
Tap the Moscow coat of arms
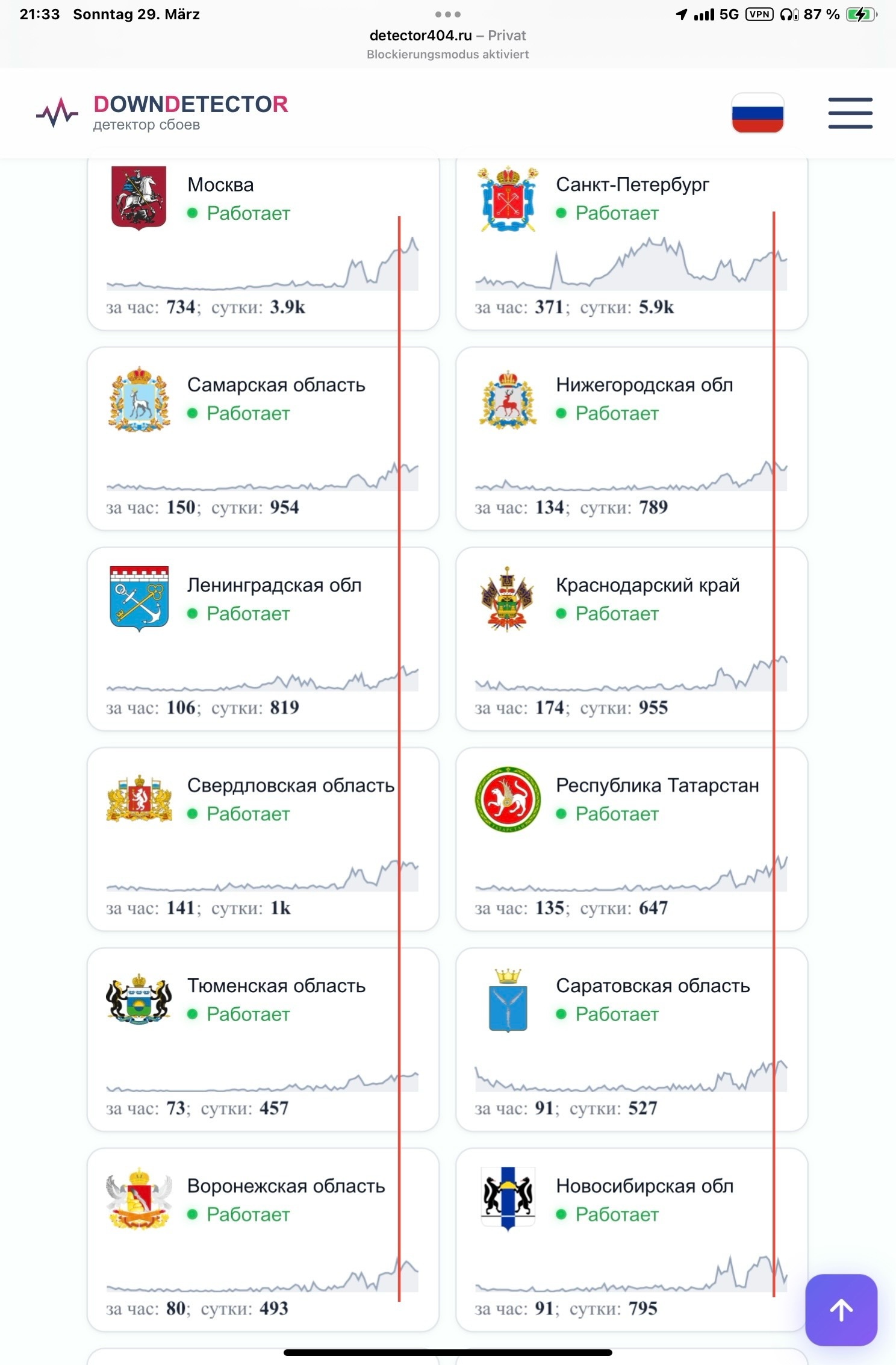(139, 198)
